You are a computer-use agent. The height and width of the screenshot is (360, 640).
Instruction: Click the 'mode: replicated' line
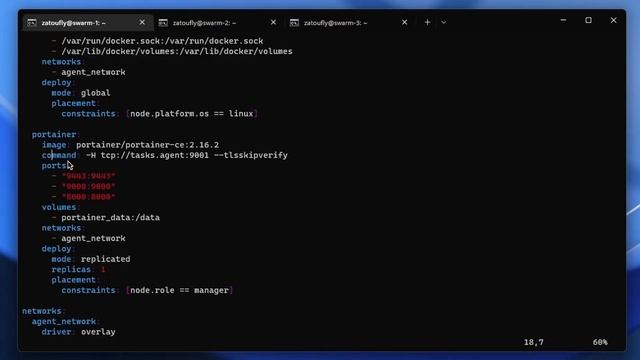91,259
